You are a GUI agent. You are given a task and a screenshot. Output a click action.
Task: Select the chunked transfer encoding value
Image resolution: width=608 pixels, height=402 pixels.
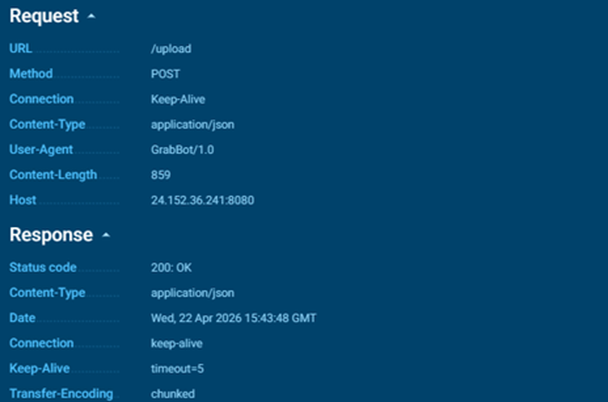(x=173, y=394)
